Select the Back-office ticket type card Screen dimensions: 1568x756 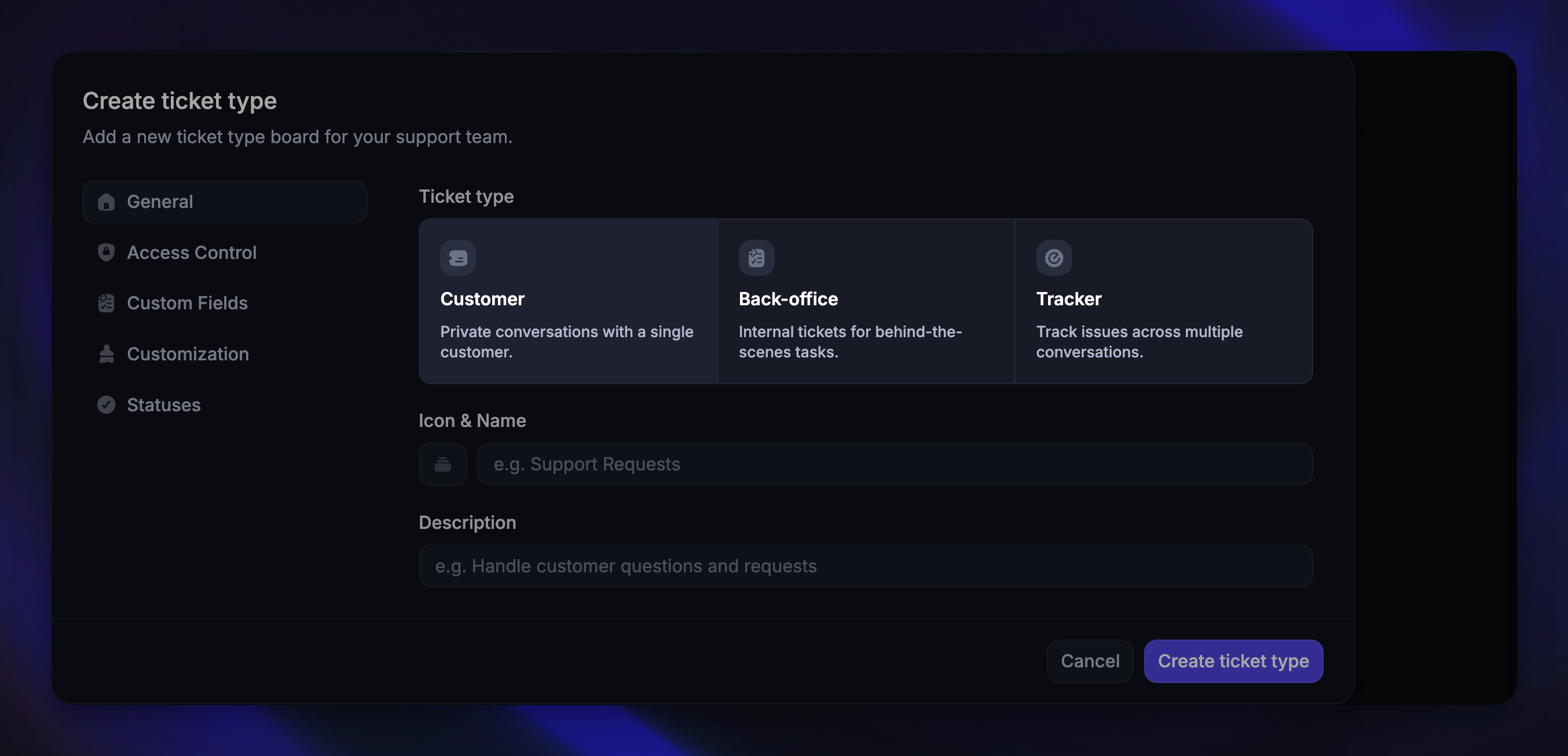click(x=866, y=303)
